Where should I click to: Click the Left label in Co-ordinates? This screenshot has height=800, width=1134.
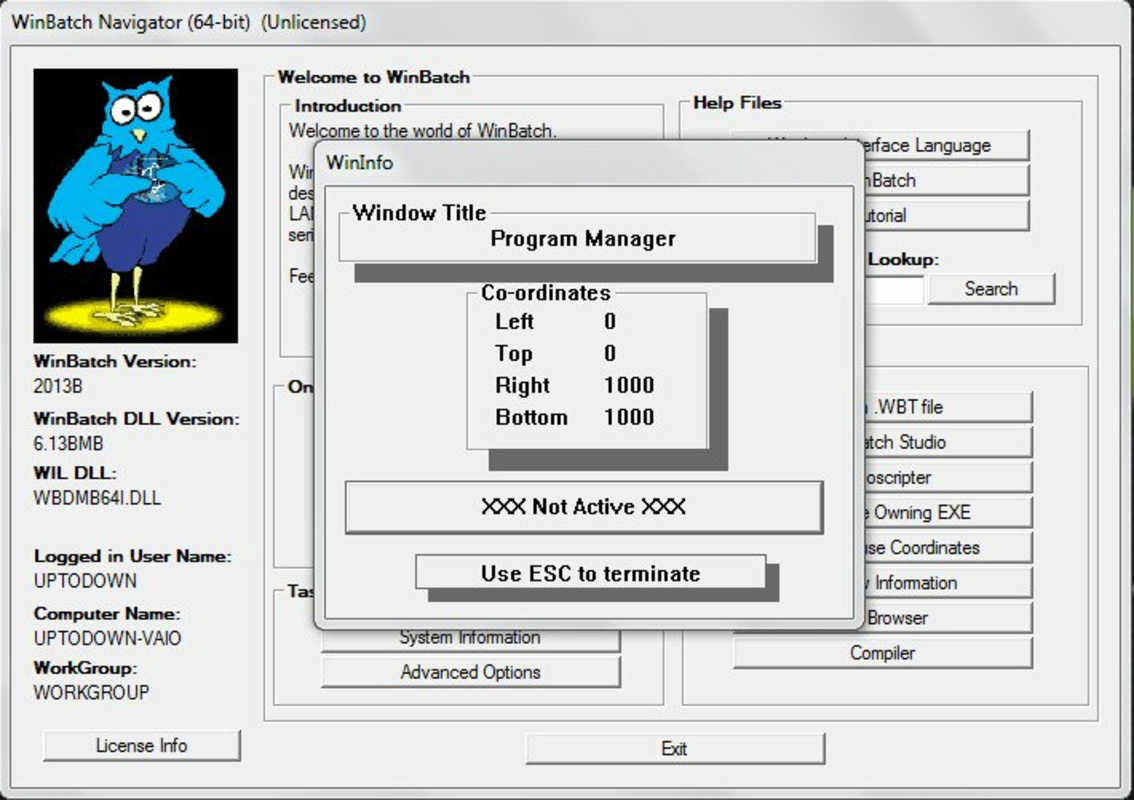(x=514, y=321)
